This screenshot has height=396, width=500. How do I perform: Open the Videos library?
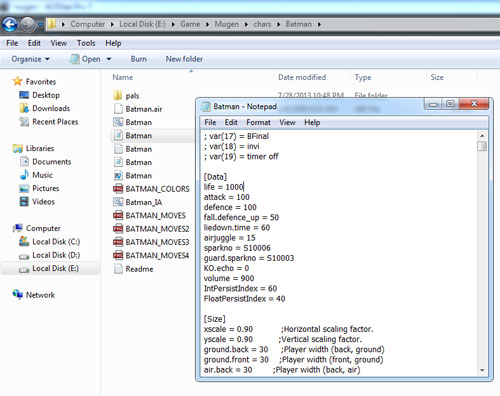point(43,202)
